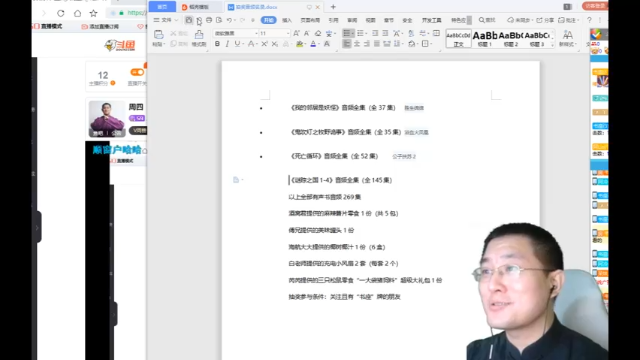Click the Copy icon in ribbon
The height and width of the screenshot is (360, 640).
pyautogui.click(x=173, y=44)
